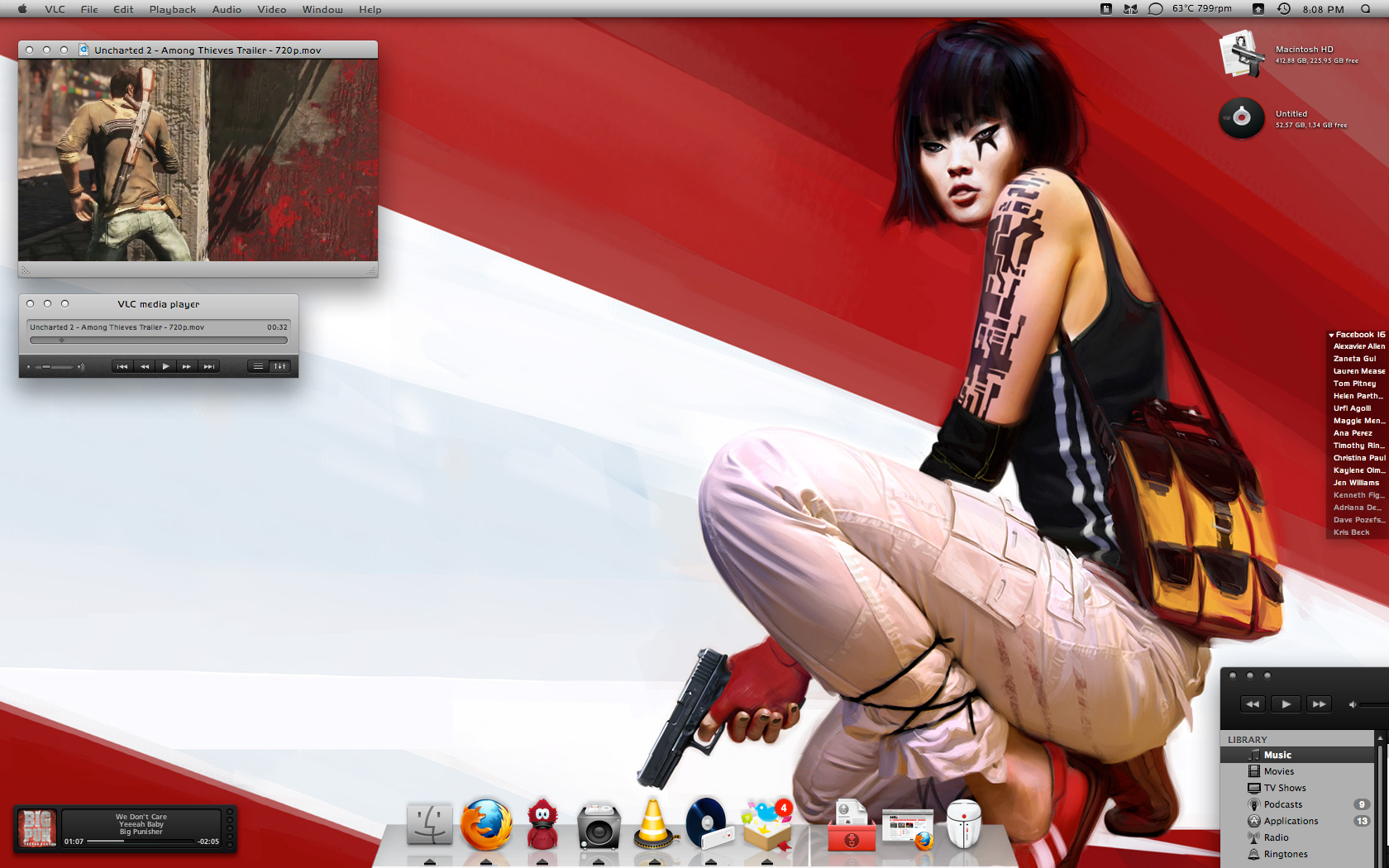Click the 8:08 PM clock
The width and height of the screenshot is (1389, 868).
1323,9
